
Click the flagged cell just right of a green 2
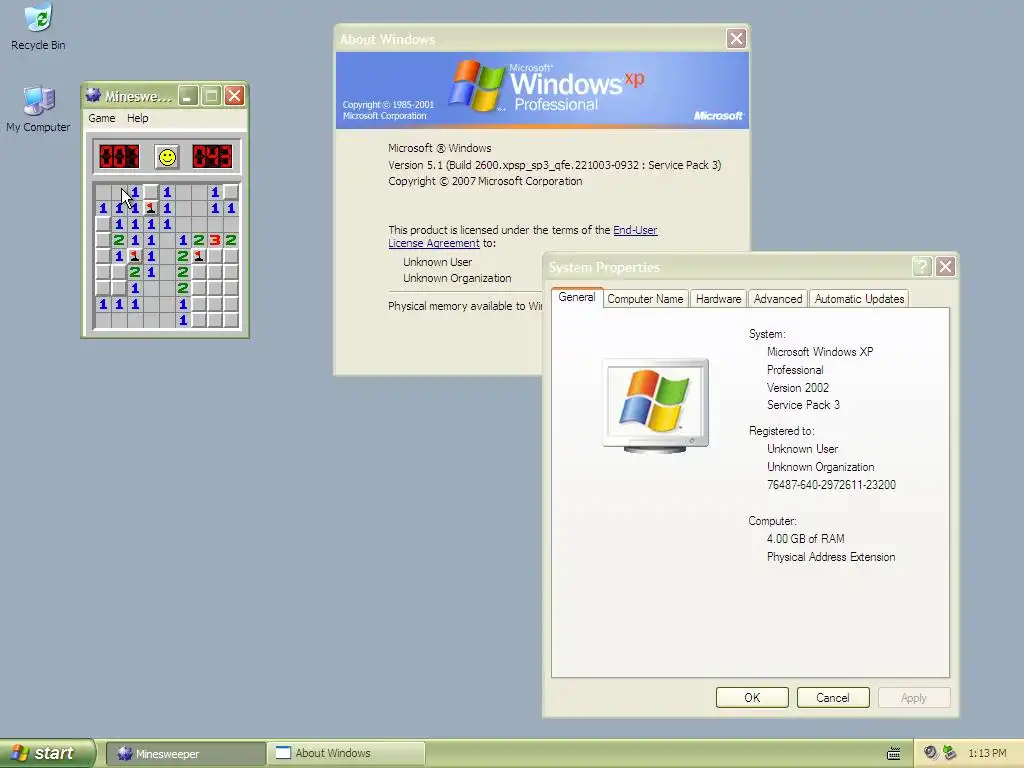(x=199, y=256)
